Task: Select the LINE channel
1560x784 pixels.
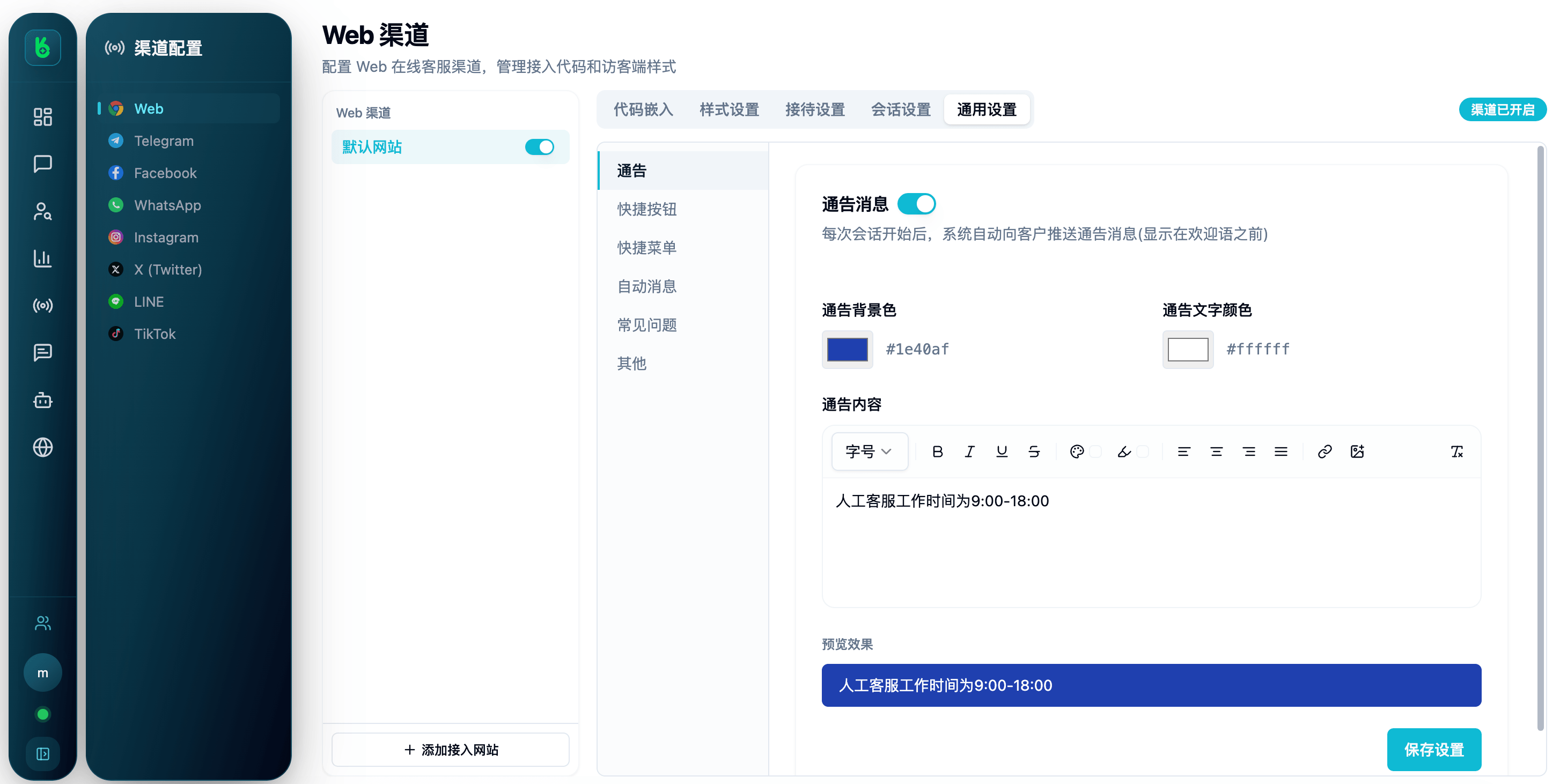Action: 188,301
